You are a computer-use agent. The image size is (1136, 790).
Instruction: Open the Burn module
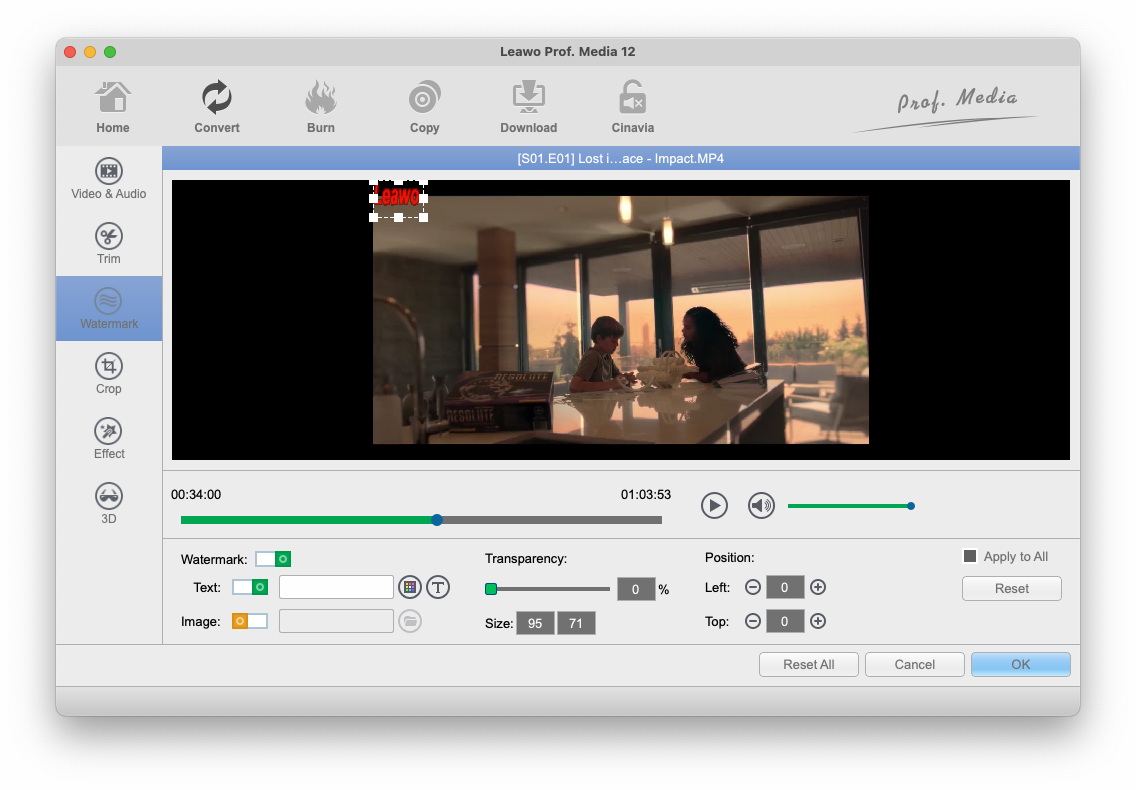[x=321, y=107]
